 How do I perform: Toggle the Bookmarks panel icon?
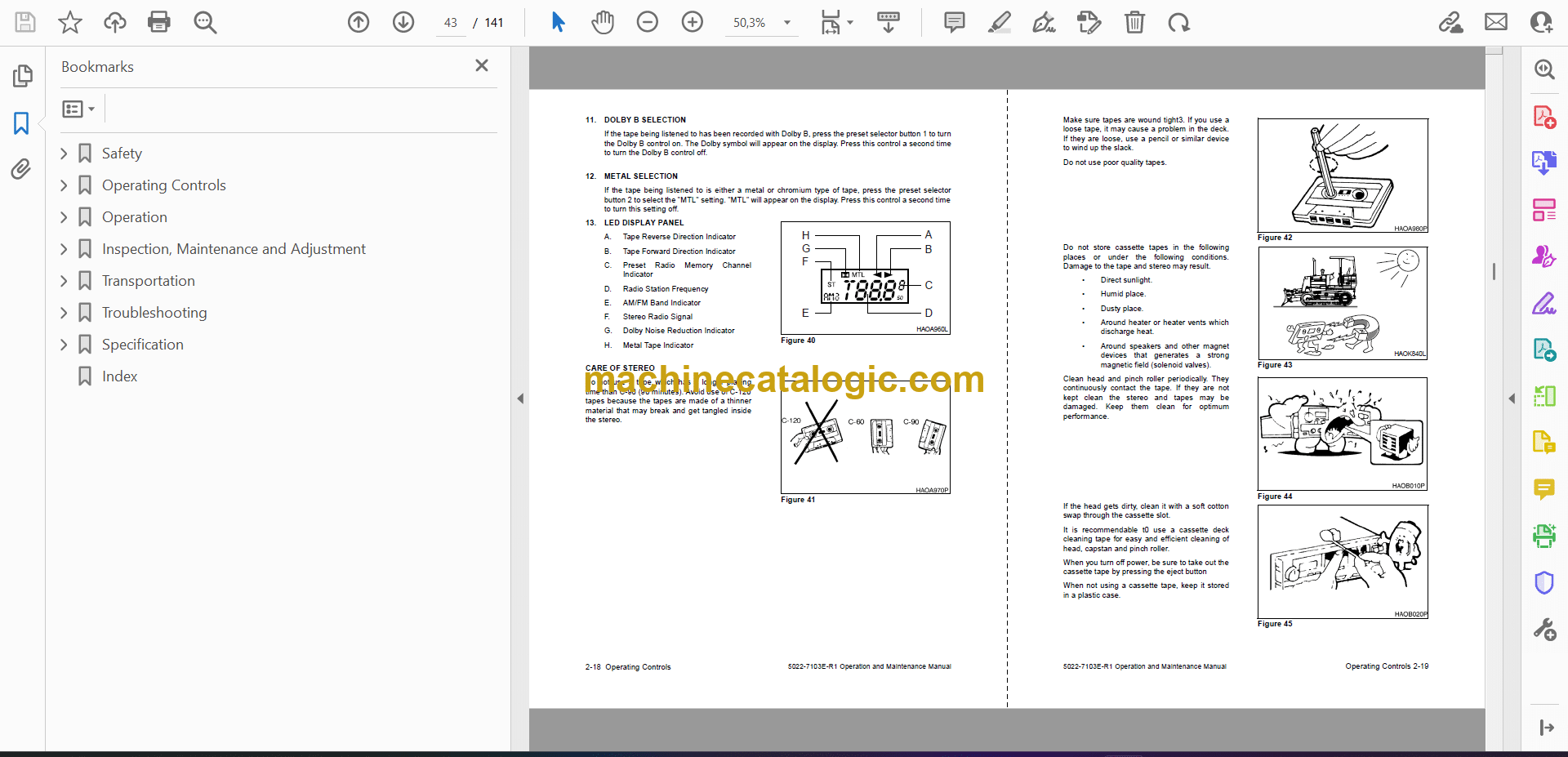tap(21, 123)
